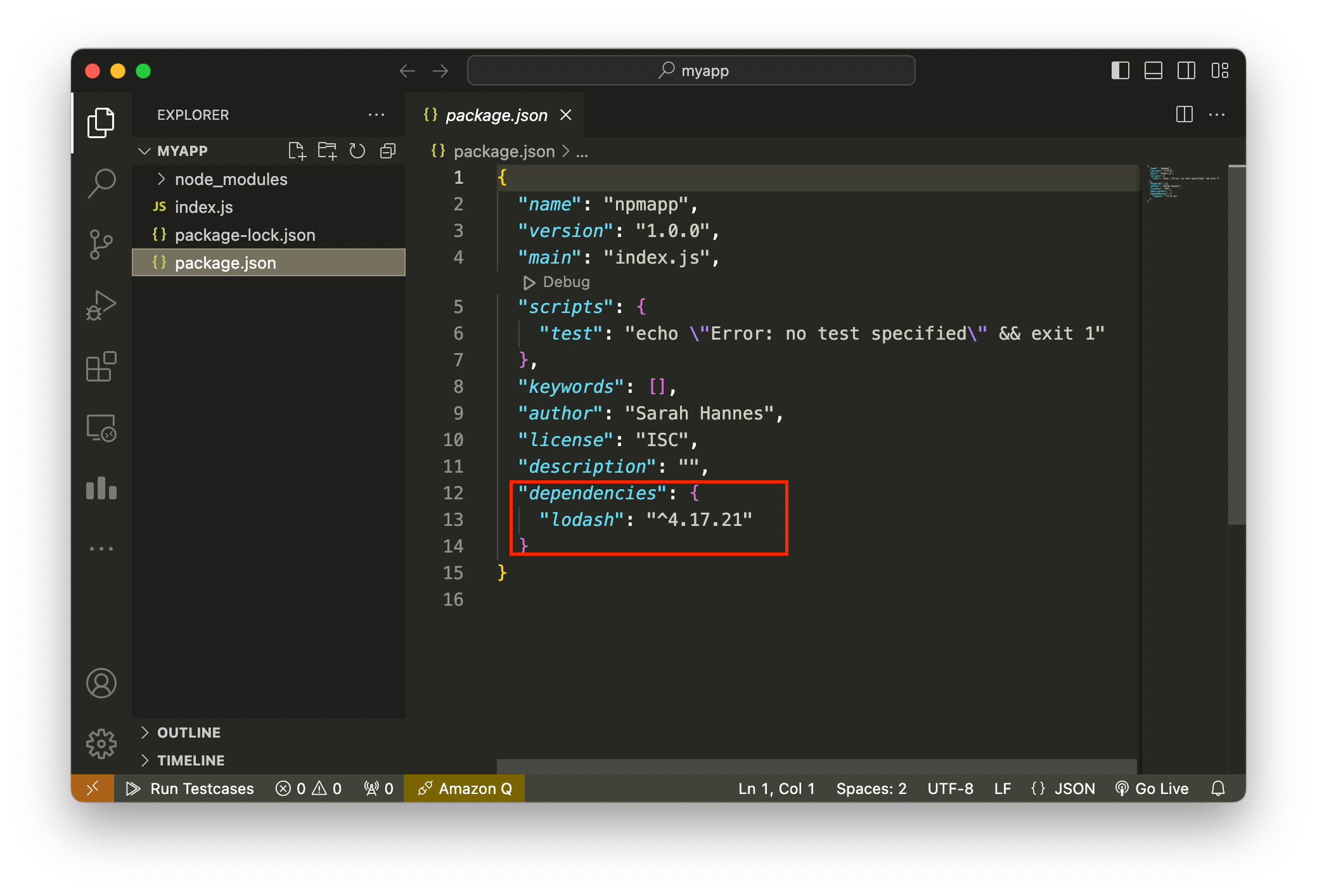
Task: Click line number 8 in the gutter
Action: point(458,387)
